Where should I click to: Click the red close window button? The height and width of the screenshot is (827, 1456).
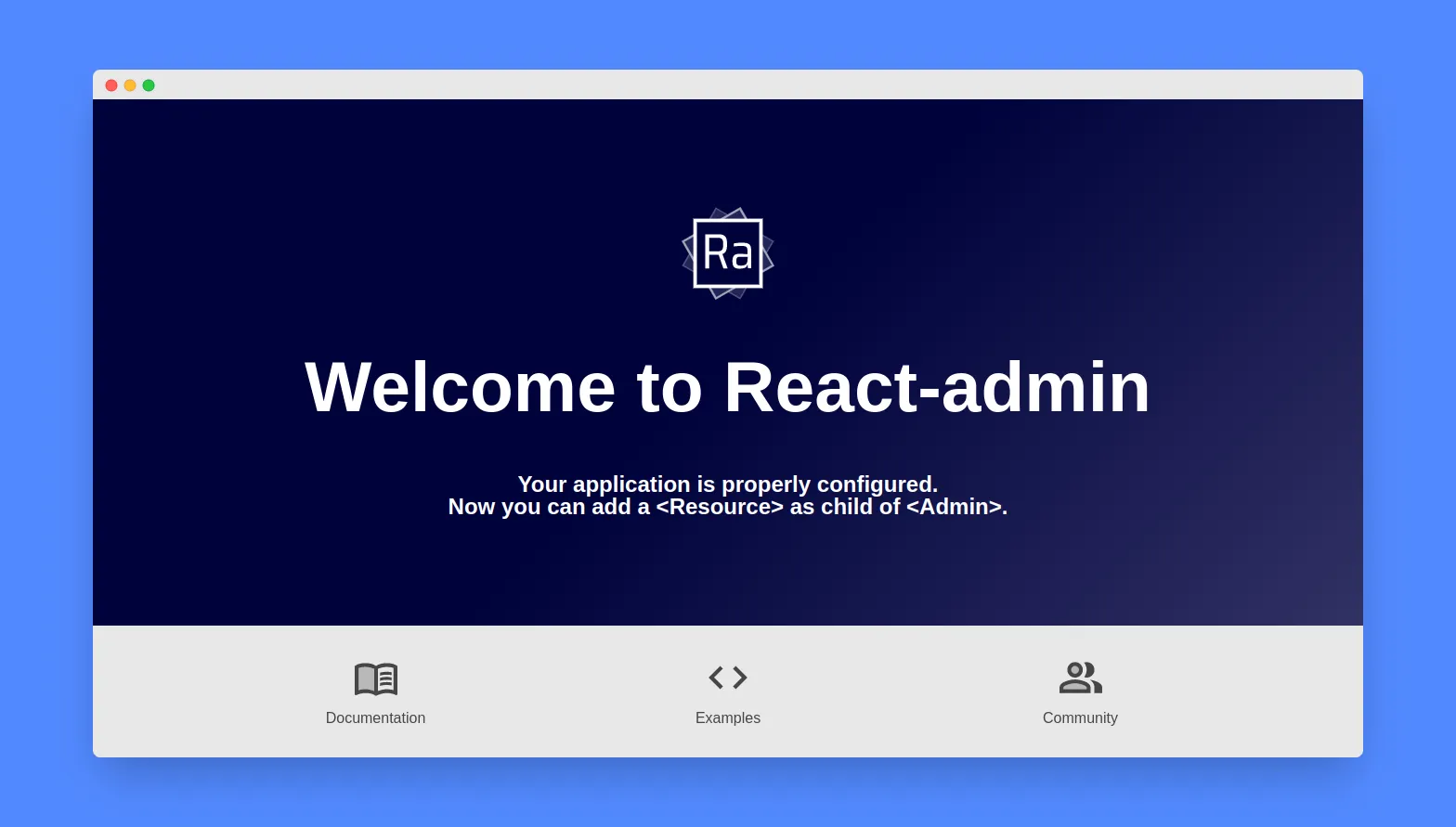click(x=111, y=85)
